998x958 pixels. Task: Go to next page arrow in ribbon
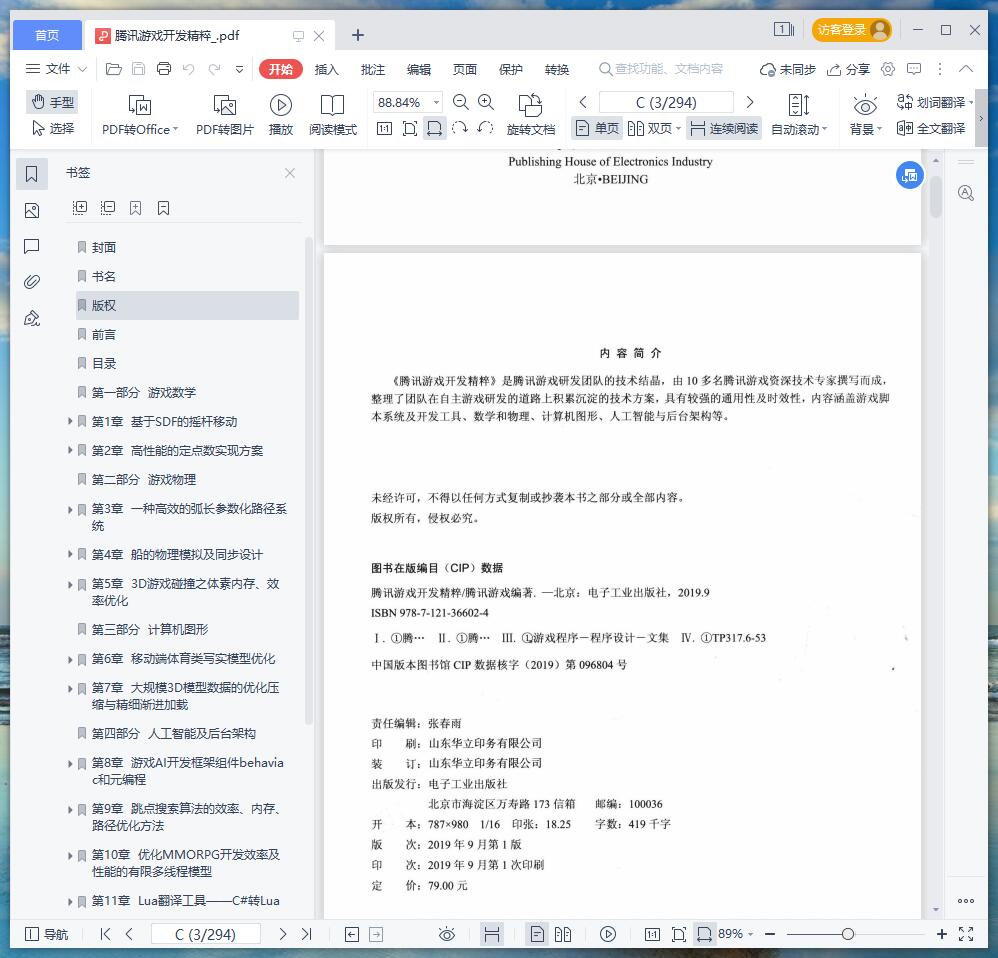point(750,102)
